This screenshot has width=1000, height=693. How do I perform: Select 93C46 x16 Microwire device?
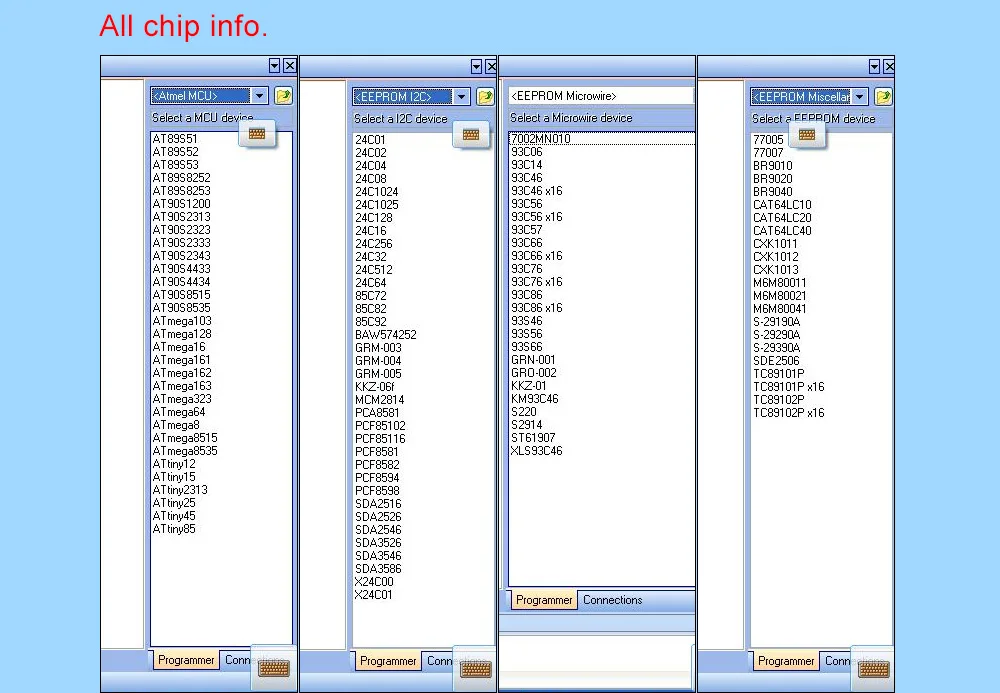coord(536,190)
